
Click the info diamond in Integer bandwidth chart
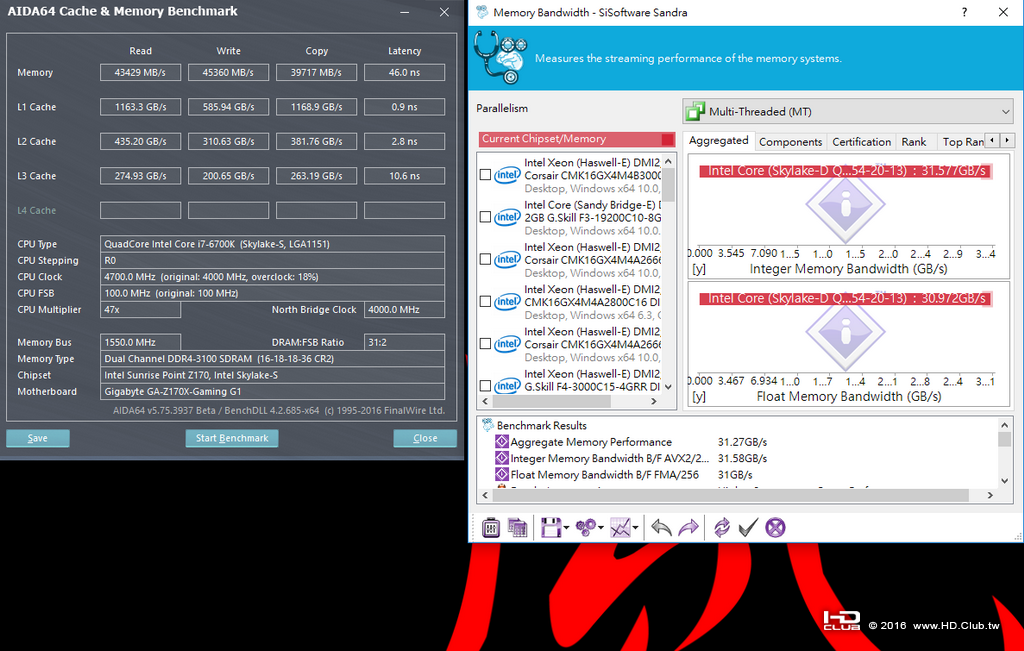[x=846, y=204]
